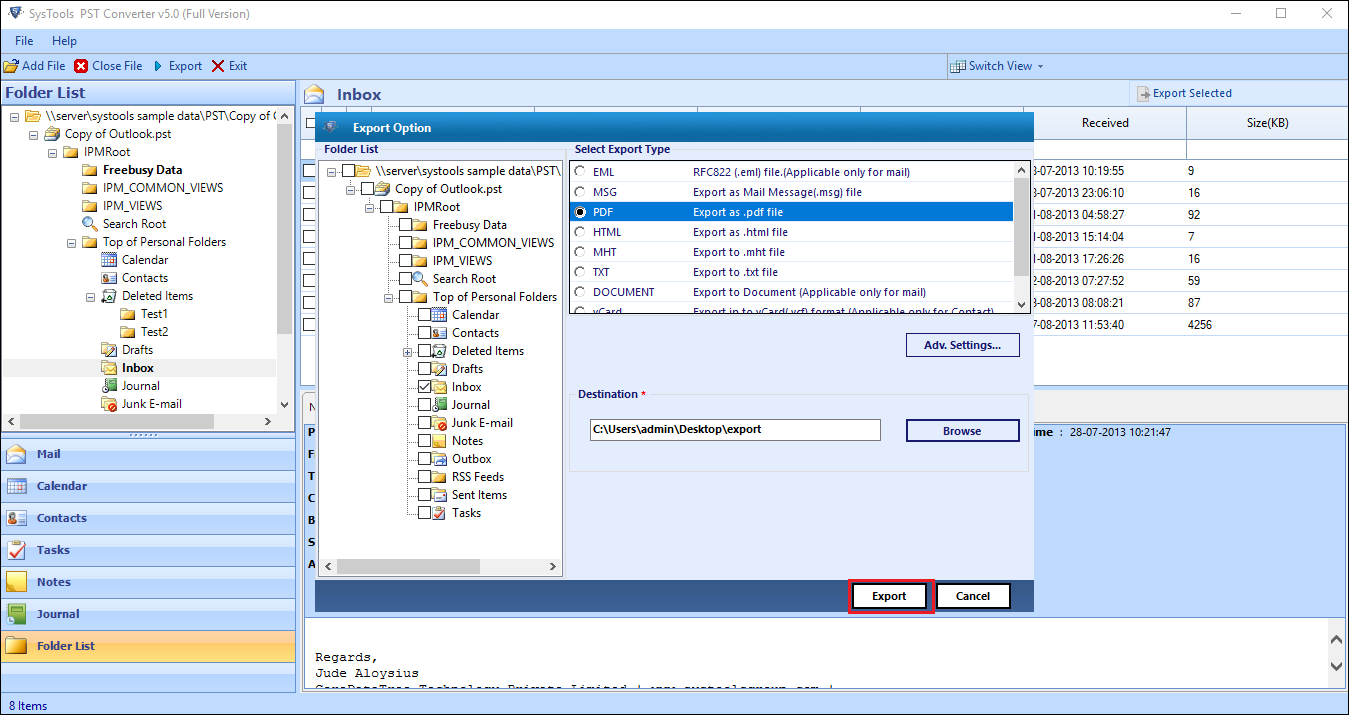This screenshot has height=715, width=1349.
Task: Collapse IPMRoot in left Folder List
Action: coord(52,152)
